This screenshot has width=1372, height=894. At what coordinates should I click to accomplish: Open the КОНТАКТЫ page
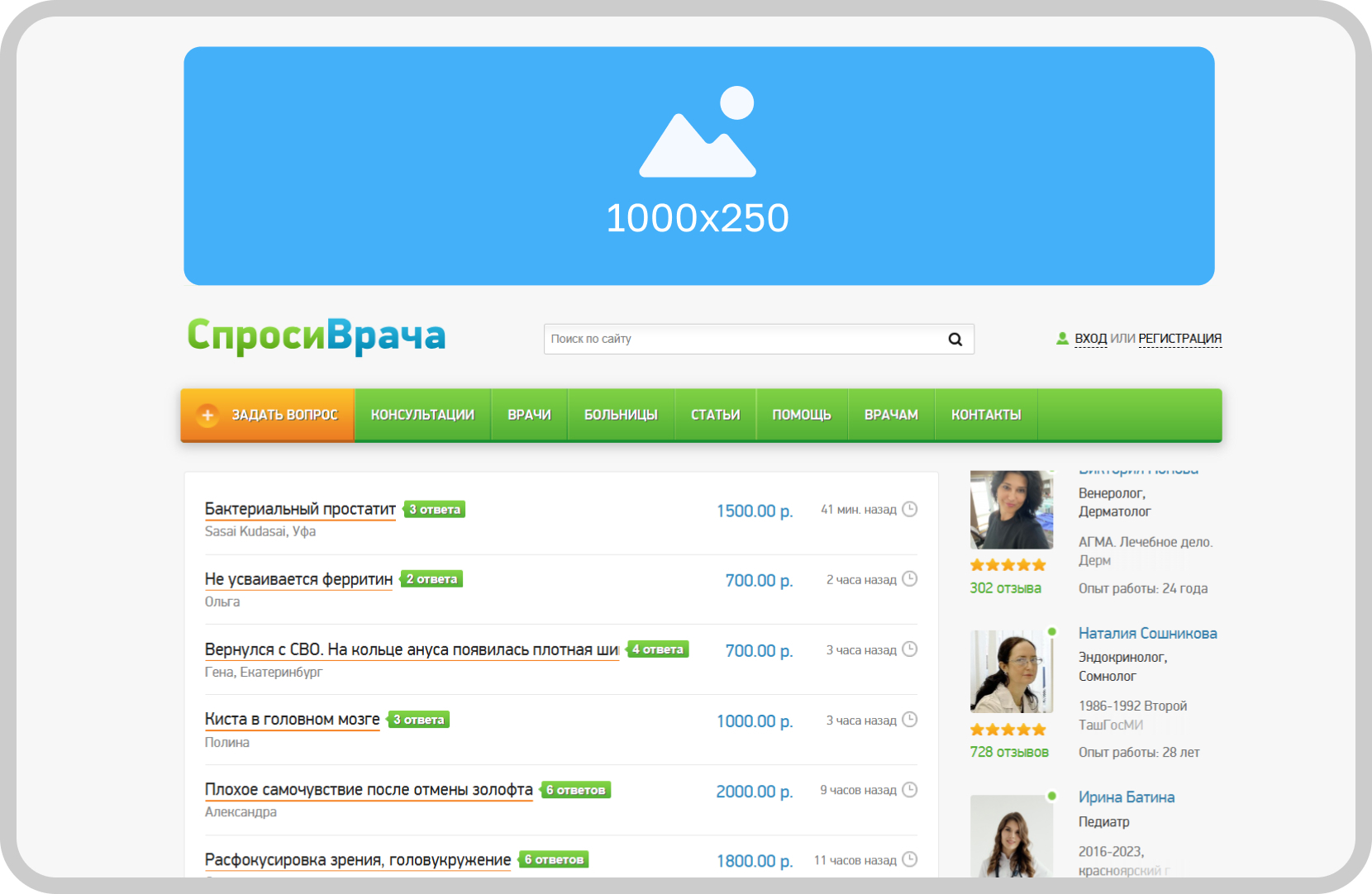986,415
